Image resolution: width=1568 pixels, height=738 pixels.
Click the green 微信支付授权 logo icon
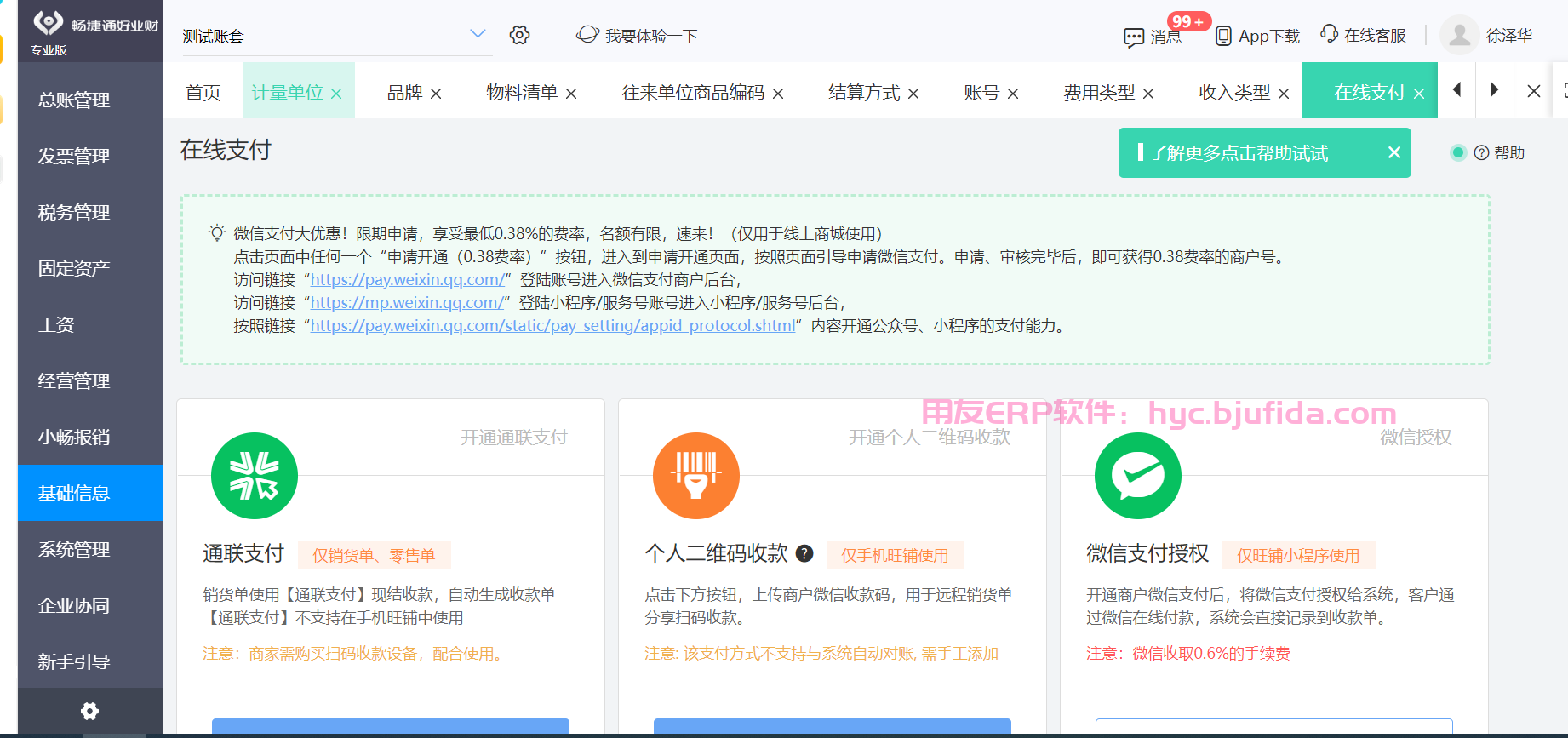(x=1138, y=476)
